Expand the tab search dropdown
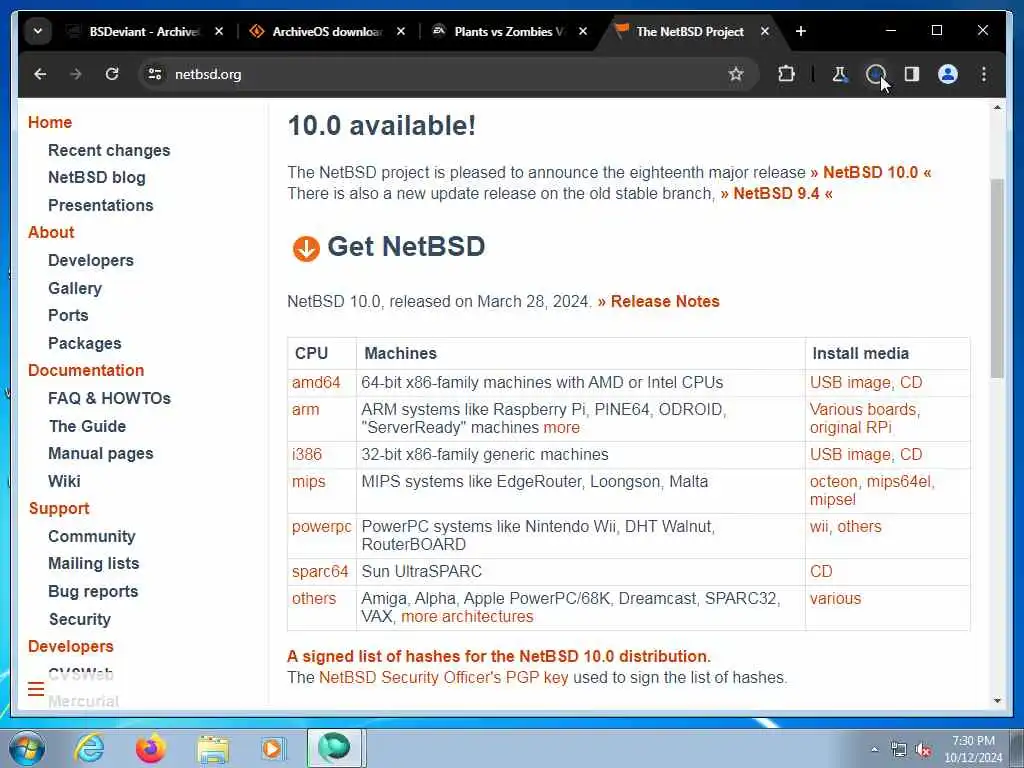The height and width of the screenshot is (768, 1024). pos(38,31)
